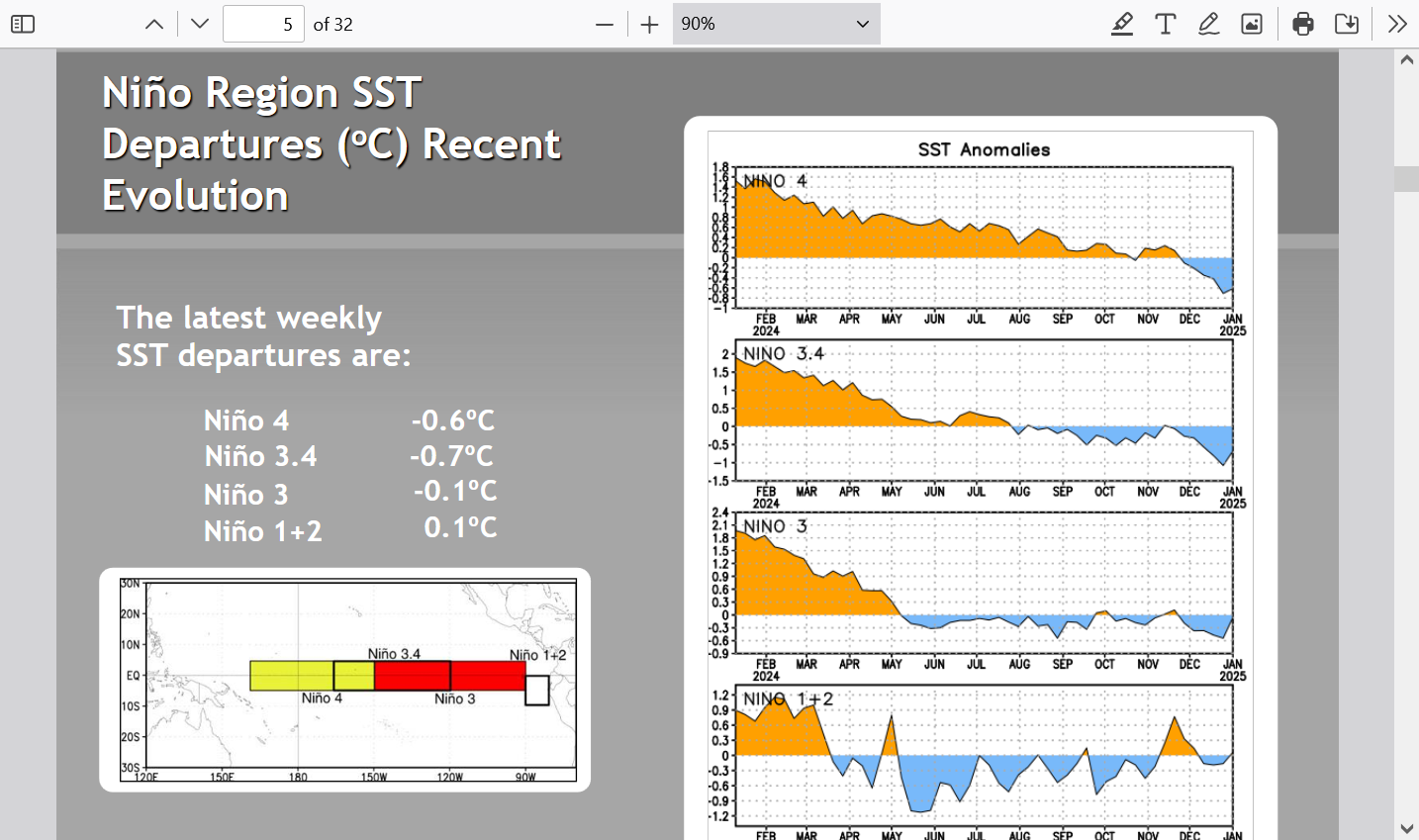Open the 90% zoom level dropdown

(x=776, y=24)
